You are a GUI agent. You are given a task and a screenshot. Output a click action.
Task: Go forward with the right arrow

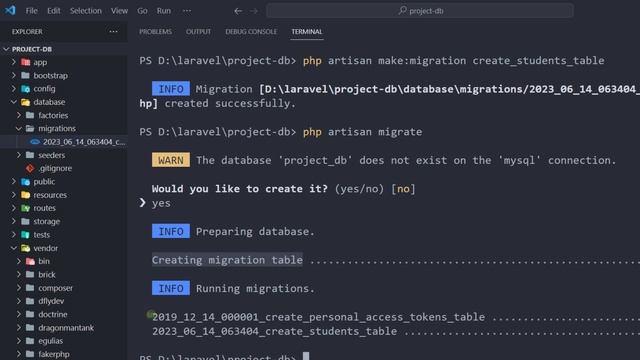(x=254, y=11)
